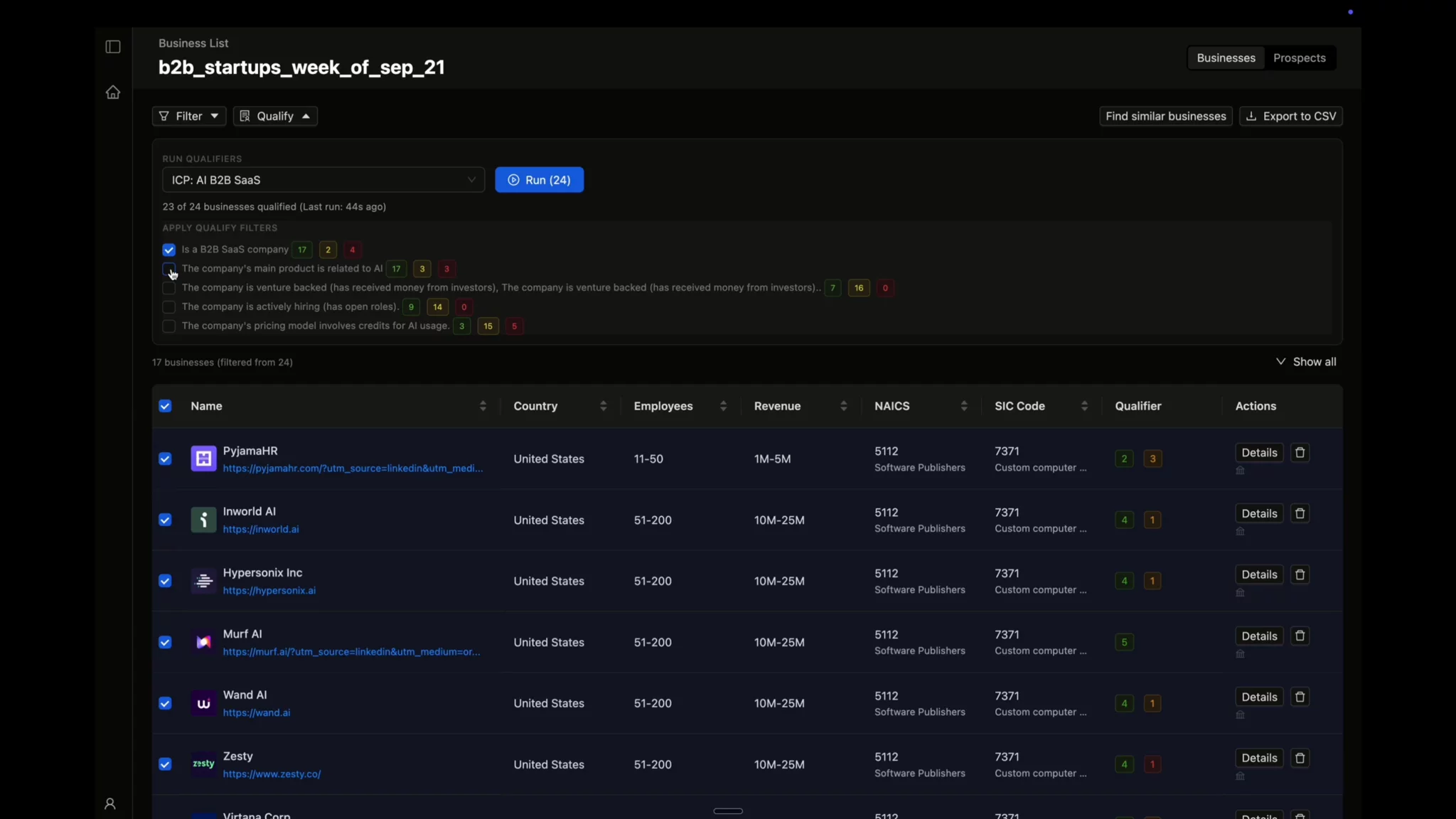Open Details for Wand AI
This screenshot has width=1456, height=819.
click(1259, 697)
